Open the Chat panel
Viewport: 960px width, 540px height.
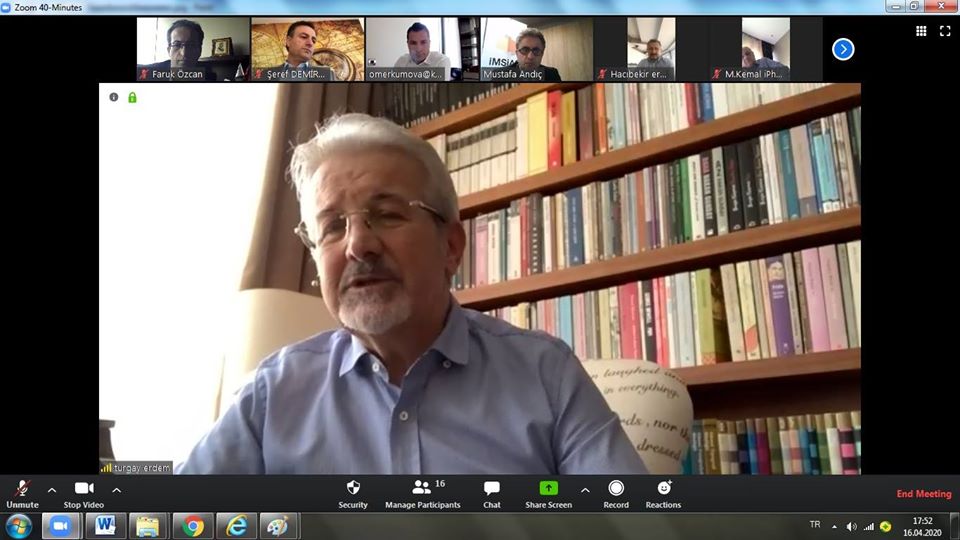tap(491, 492)
